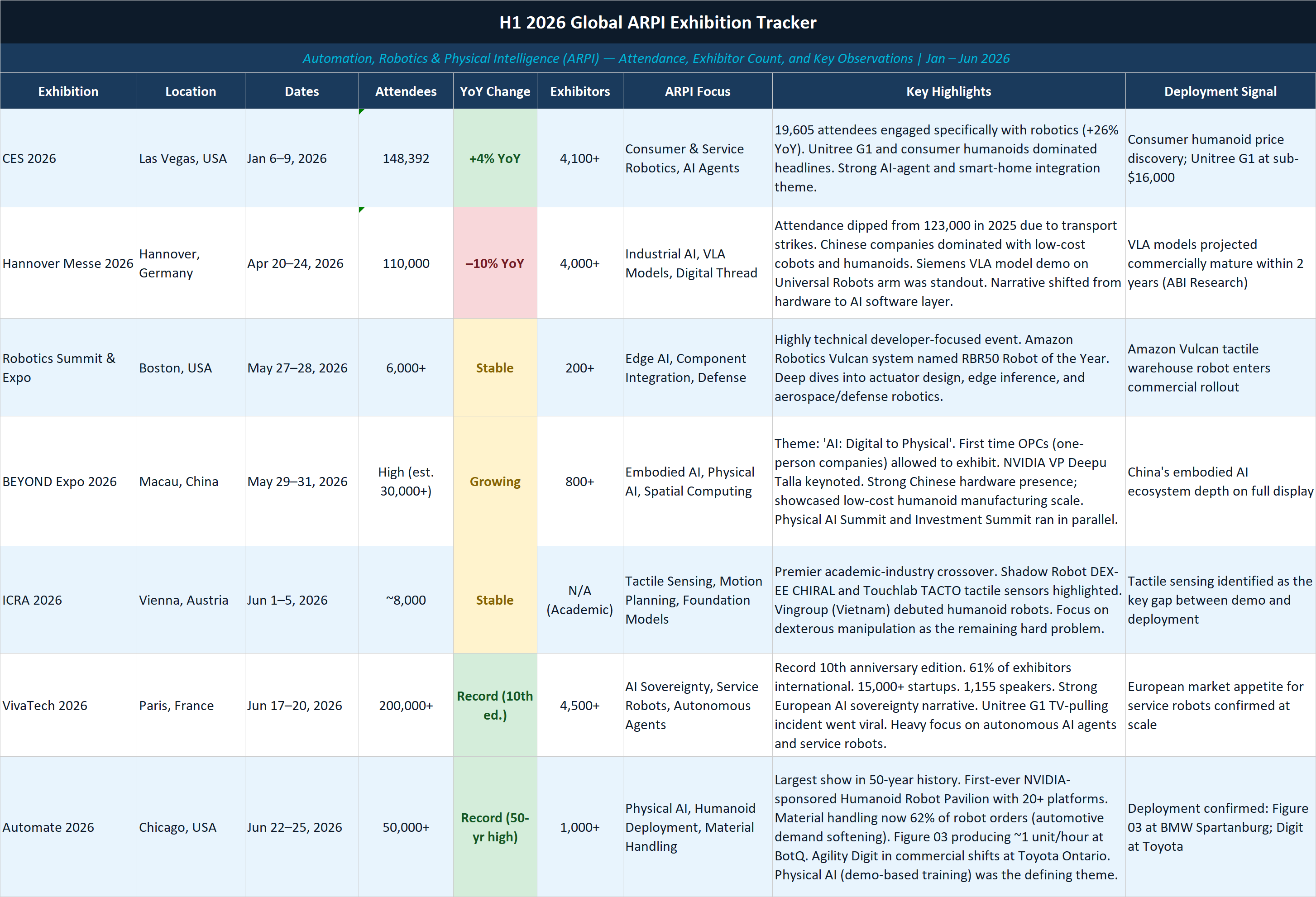Select the 'Record (10th ed.)' cell
The image size is (1316, 897).
(x=495, y=705)
